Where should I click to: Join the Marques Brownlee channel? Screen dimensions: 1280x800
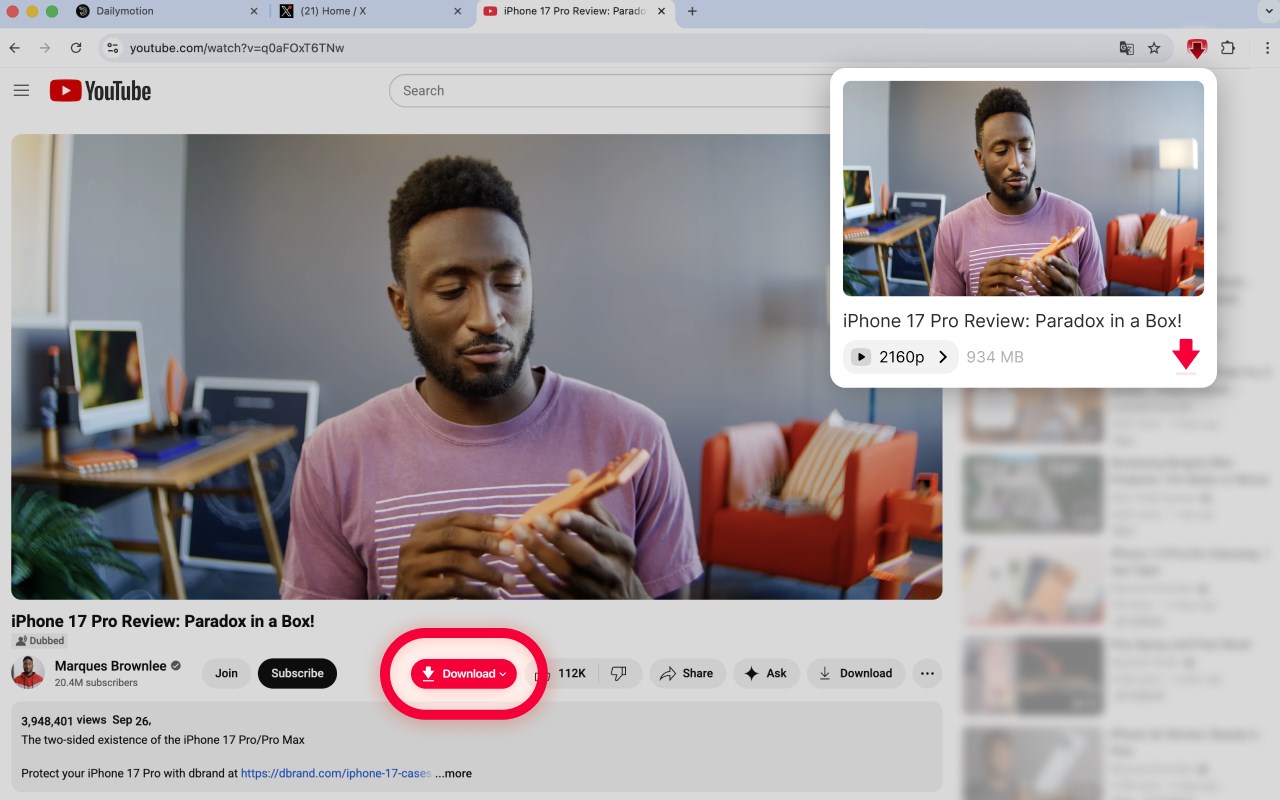[227, 674]
